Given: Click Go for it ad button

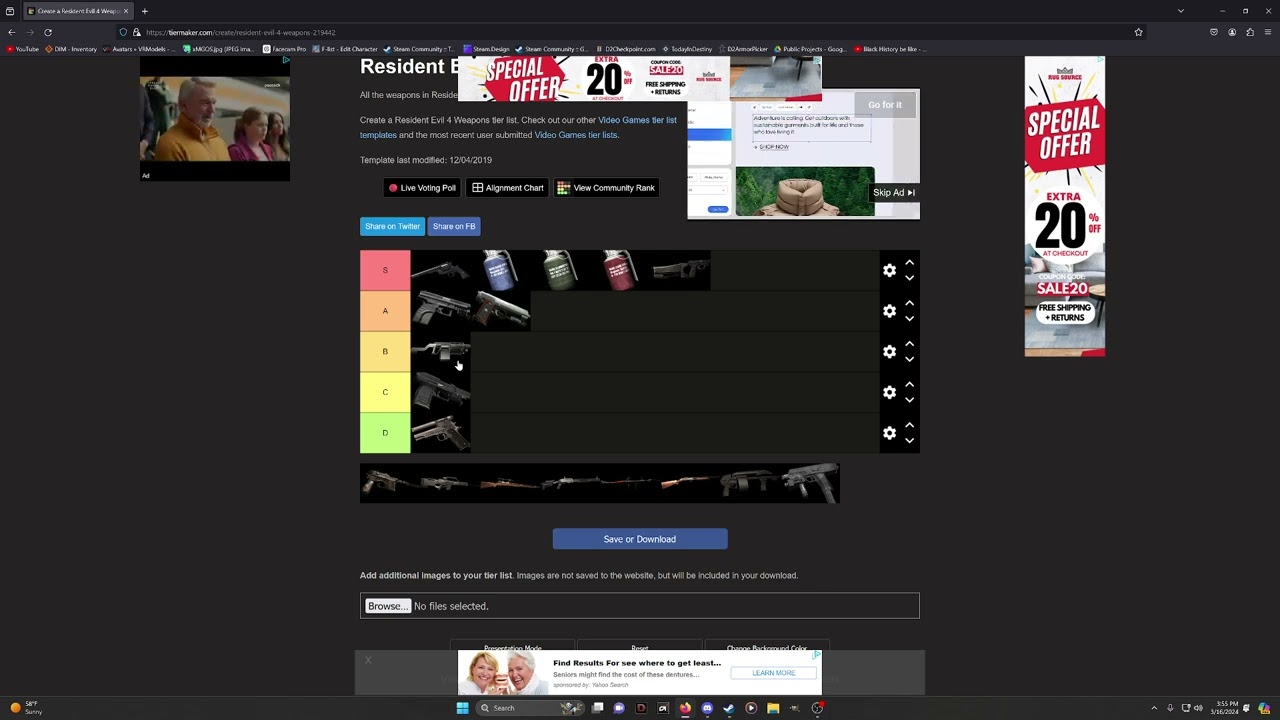Looking at the screenshot, I should click(x=885, y=105).
